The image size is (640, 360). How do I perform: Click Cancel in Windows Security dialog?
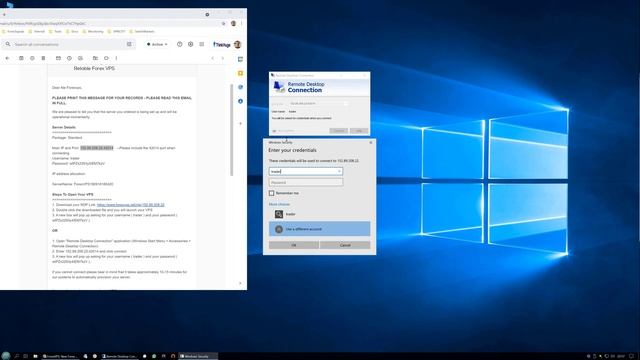click(x=345, y=245)
